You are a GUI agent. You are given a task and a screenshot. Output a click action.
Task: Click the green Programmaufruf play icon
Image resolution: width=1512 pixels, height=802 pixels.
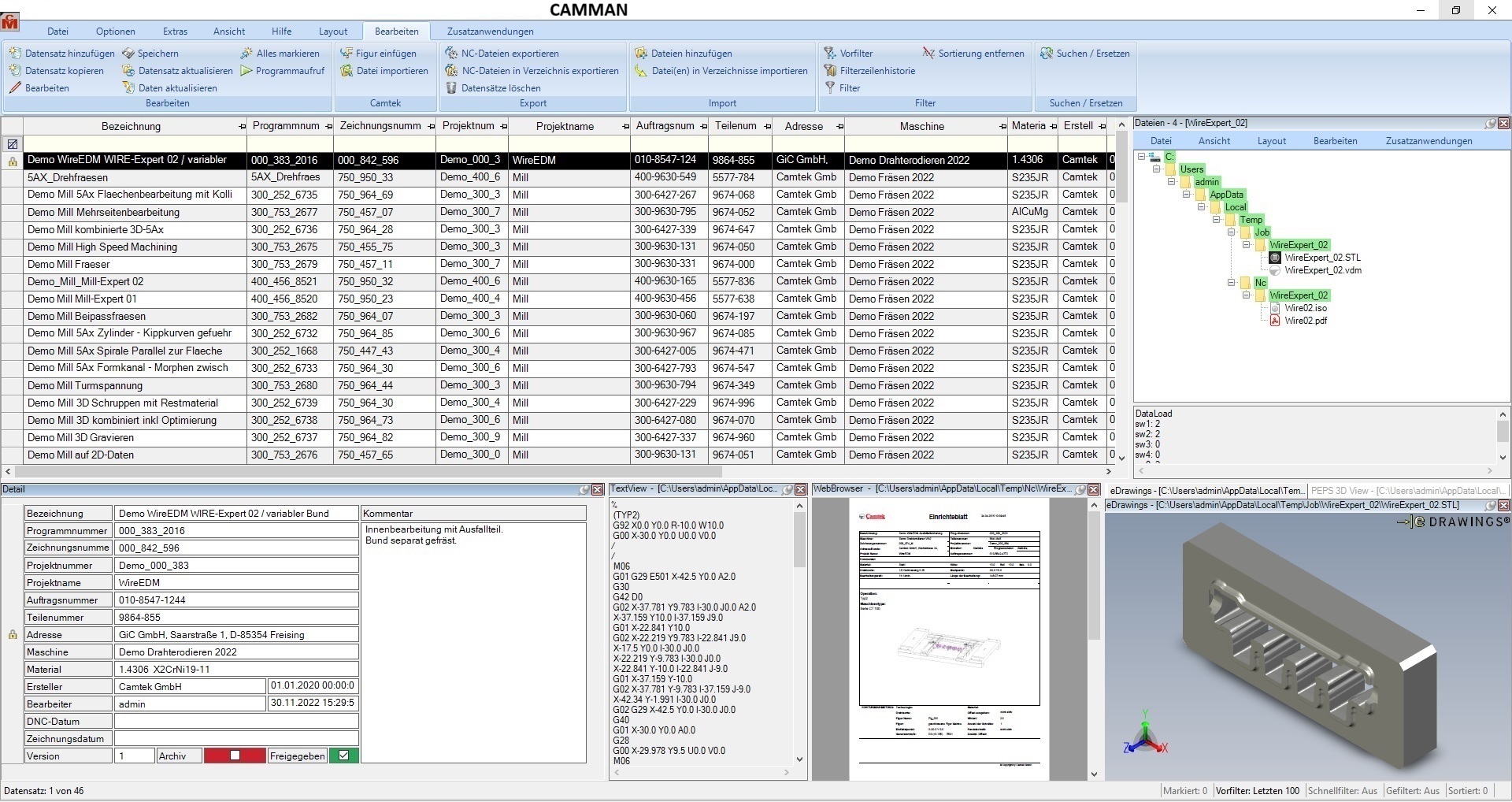[x=246, y=71]
